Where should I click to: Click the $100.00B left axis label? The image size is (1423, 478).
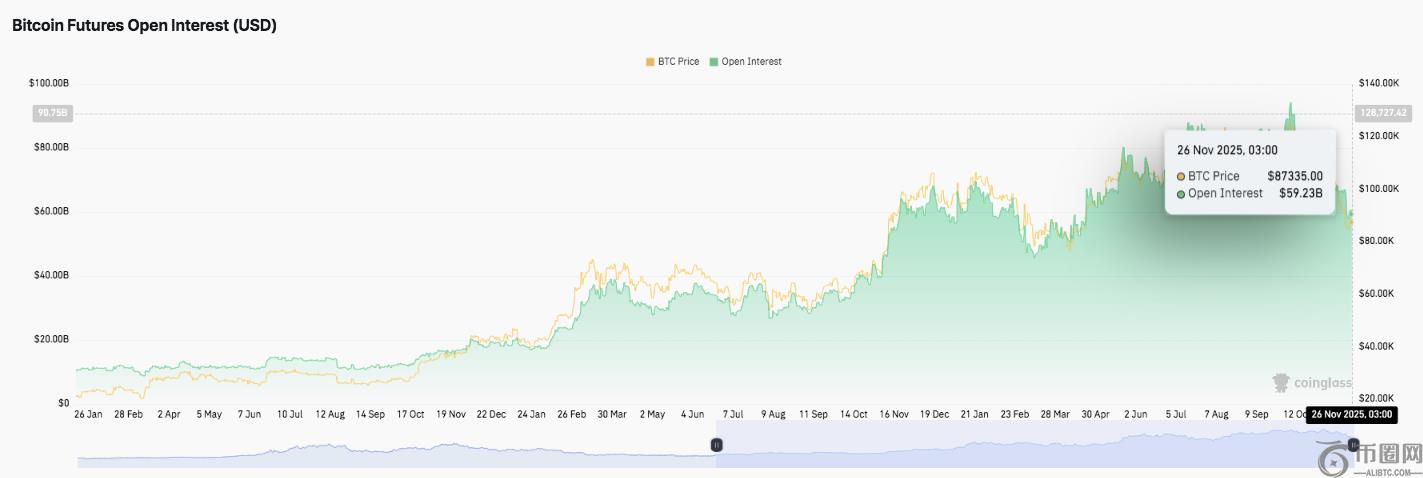tap(49, 83)
